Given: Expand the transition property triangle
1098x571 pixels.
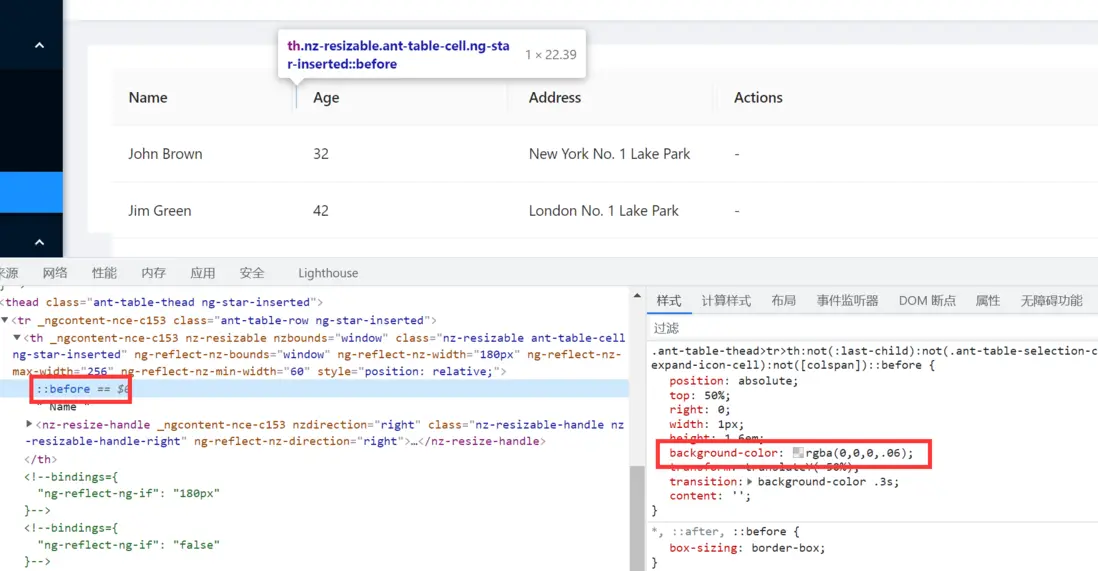Looking at the screenshot, I should pyautogui.click(x=750, y=482).
